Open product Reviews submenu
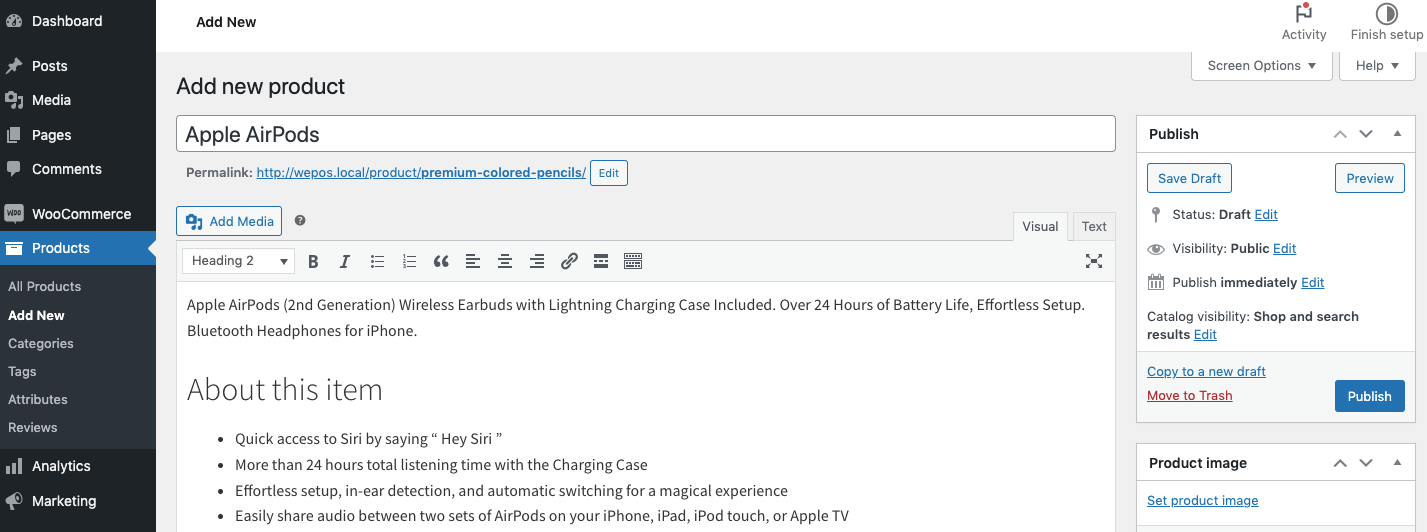1427x532 pixels. coord(33,427)
